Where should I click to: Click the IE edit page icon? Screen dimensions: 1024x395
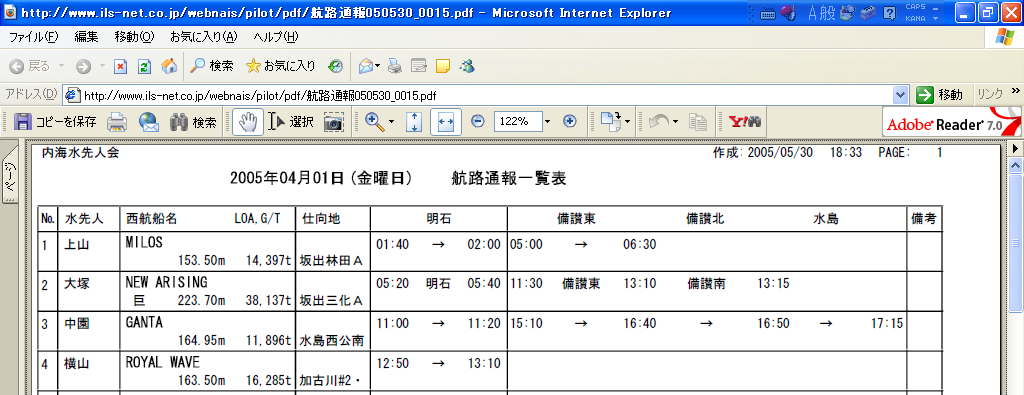(x=419, y=66)
